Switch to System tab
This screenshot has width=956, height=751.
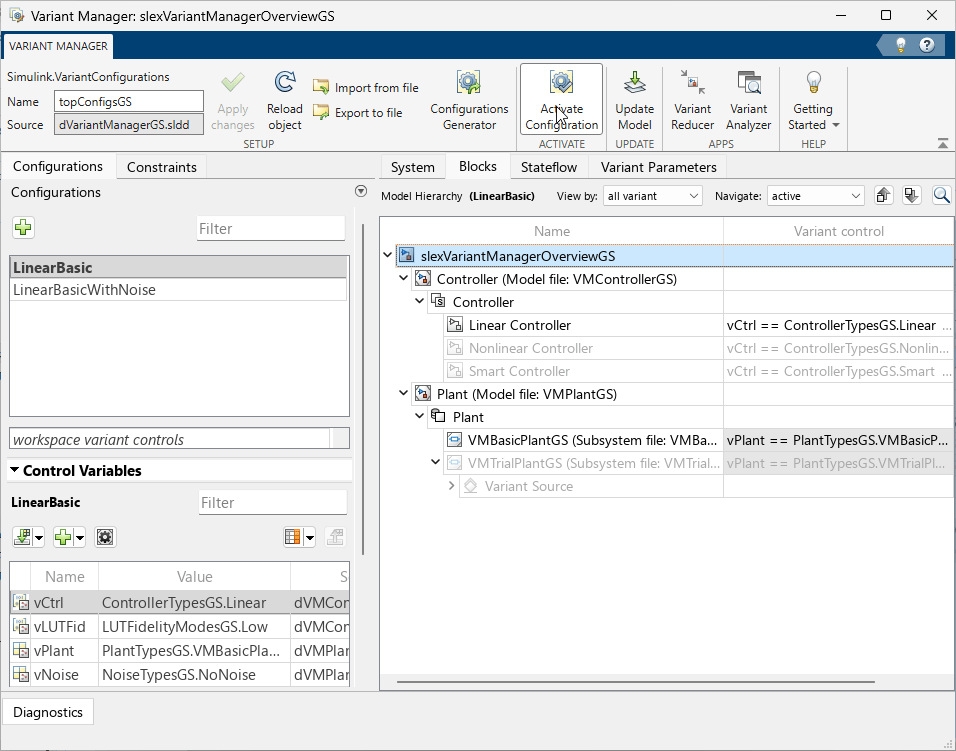pyautogui.click(x=413, y=167)
